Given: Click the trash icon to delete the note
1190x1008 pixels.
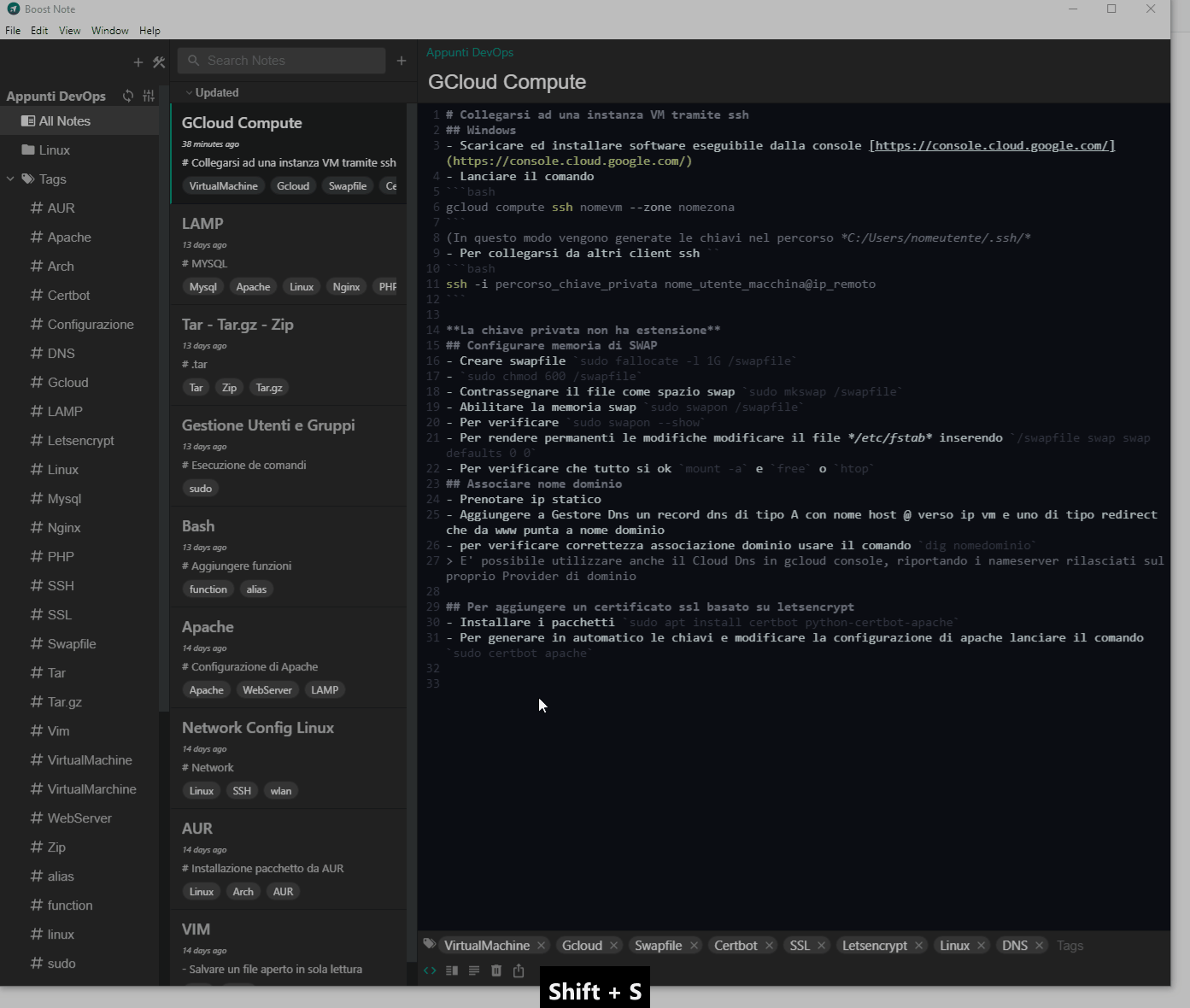Looking at the screenshot, I should tap(496, 970).
